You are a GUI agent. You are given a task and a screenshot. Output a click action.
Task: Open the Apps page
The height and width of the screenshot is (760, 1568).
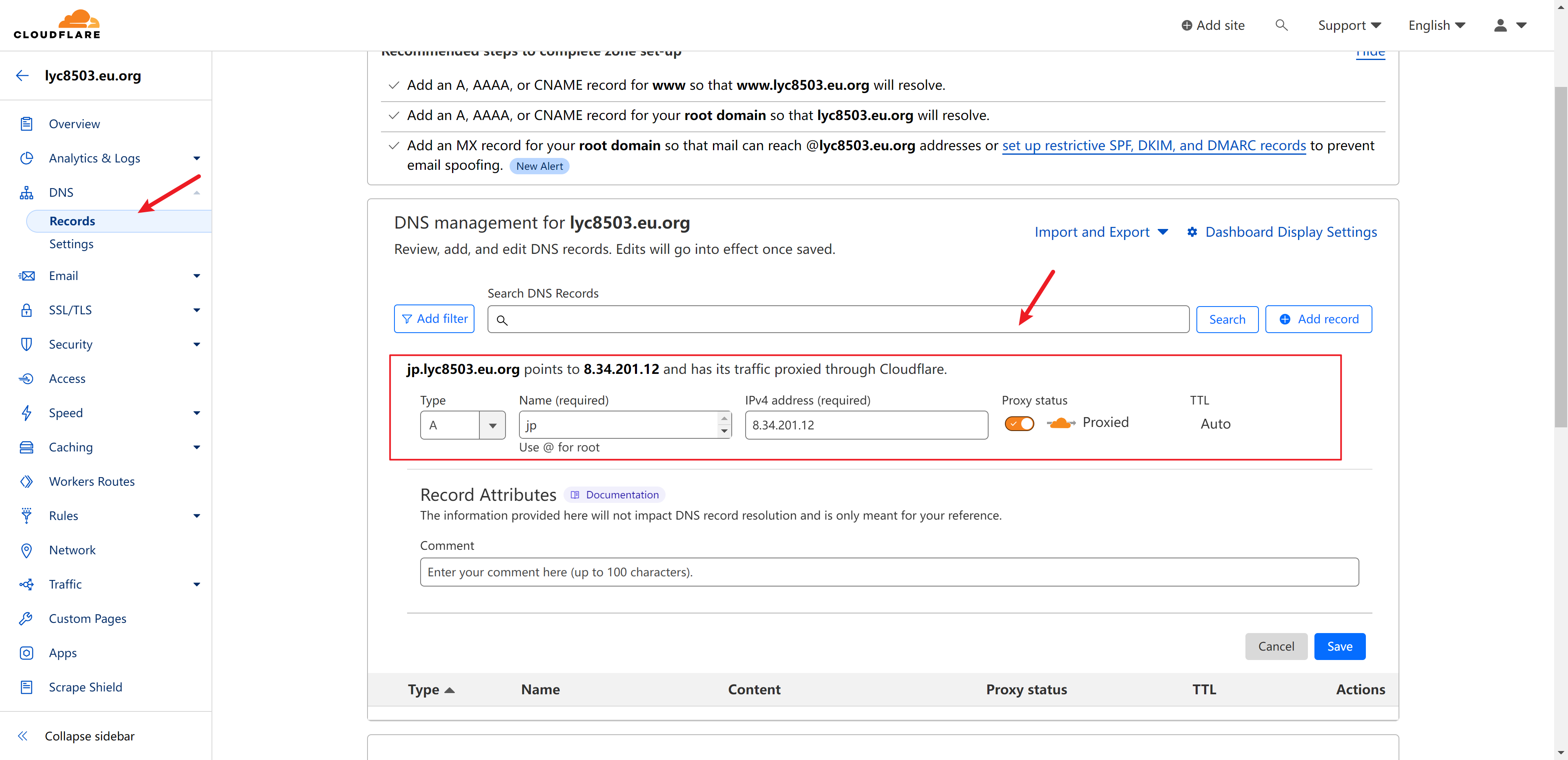(x=63, y=653)
